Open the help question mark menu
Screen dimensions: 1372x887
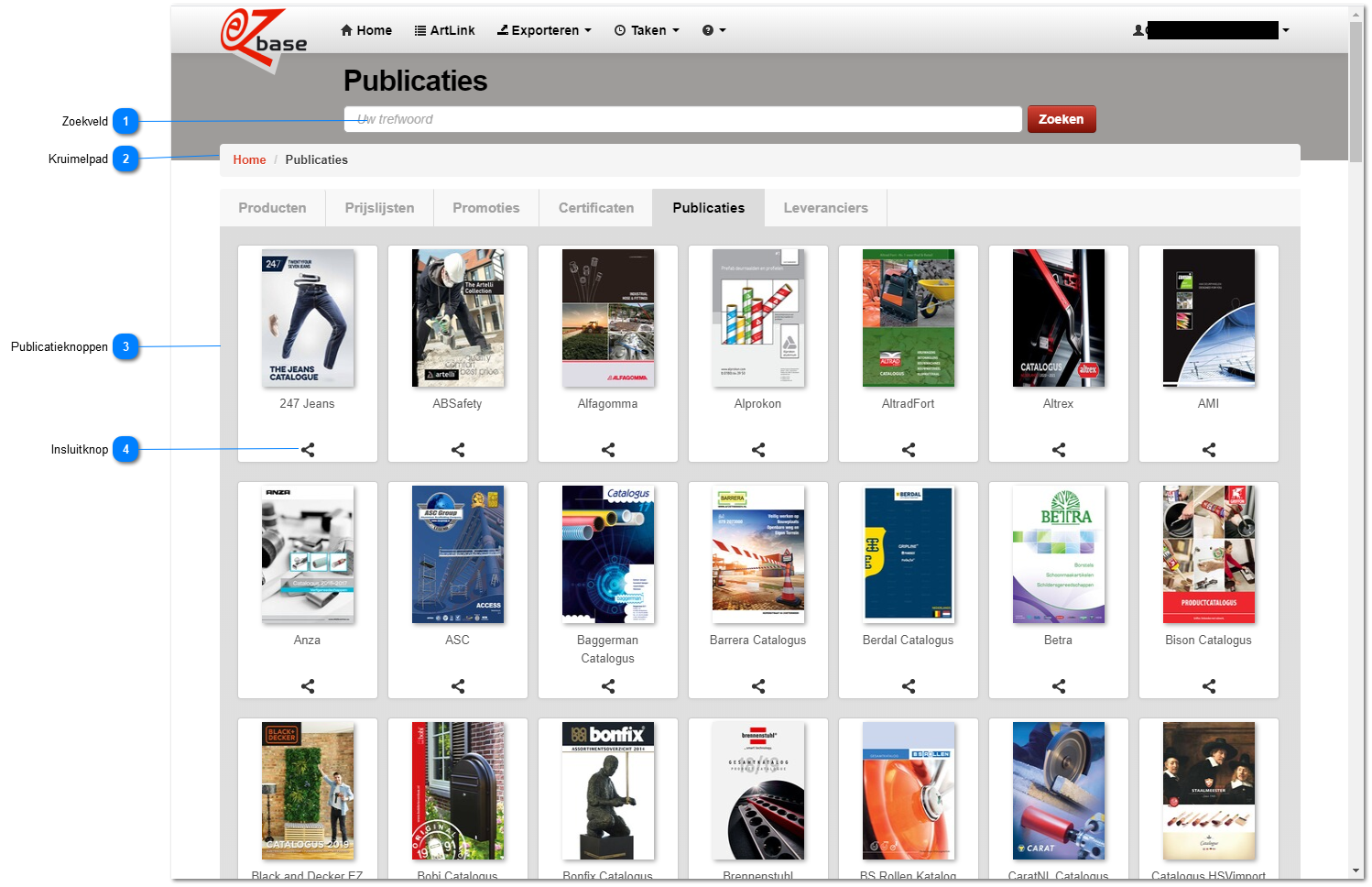coord(713,30)
